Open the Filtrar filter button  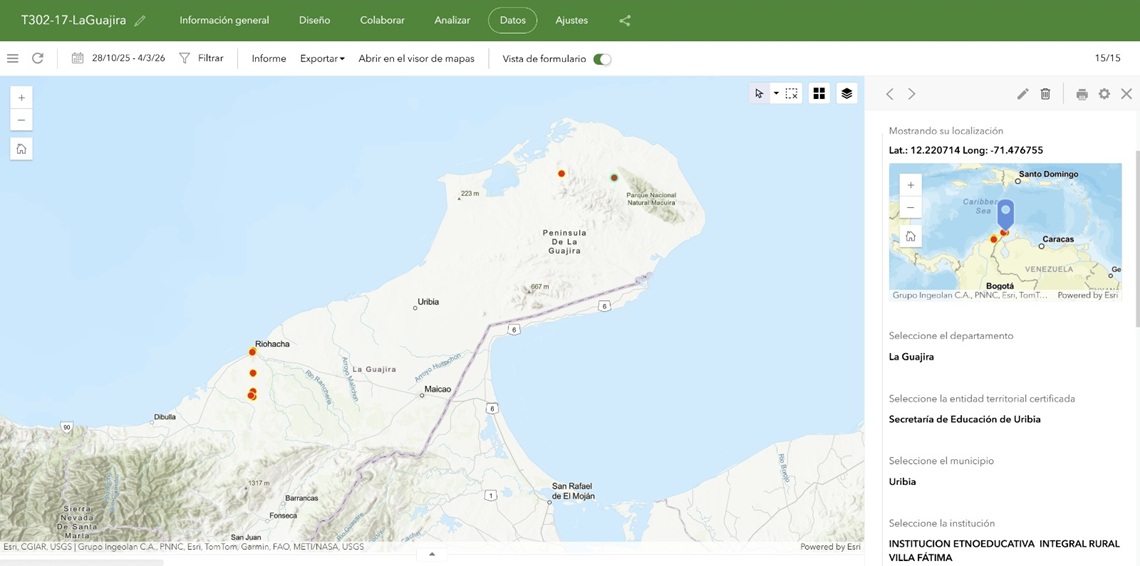pos(201,59)
